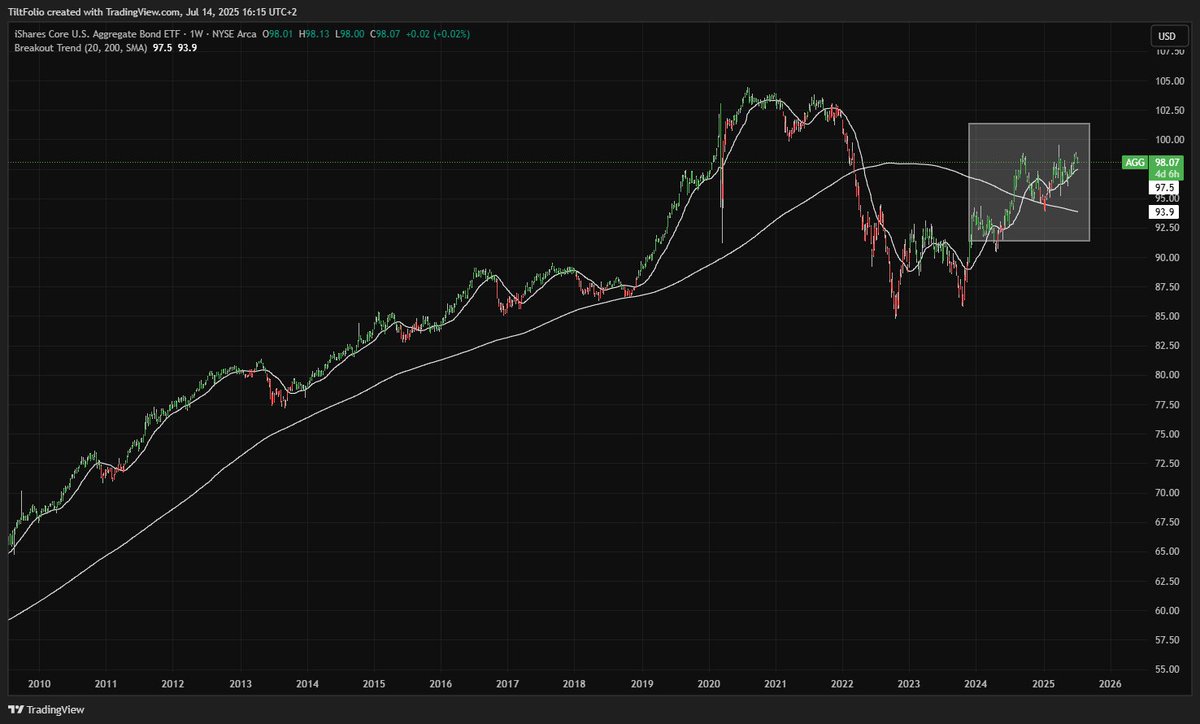
Task: Click the 57.50 price axis label
Action: pos(1167,640)
